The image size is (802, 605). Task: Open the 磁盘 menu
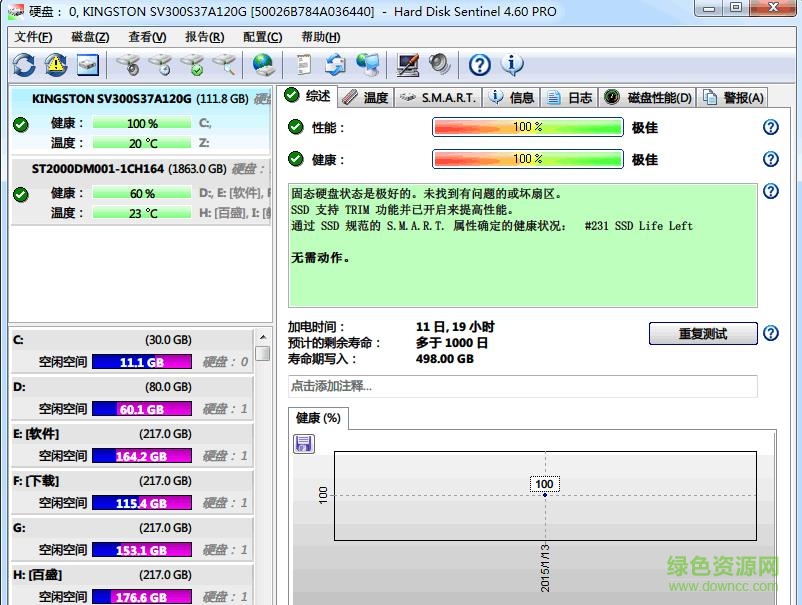tap(89, 36)
